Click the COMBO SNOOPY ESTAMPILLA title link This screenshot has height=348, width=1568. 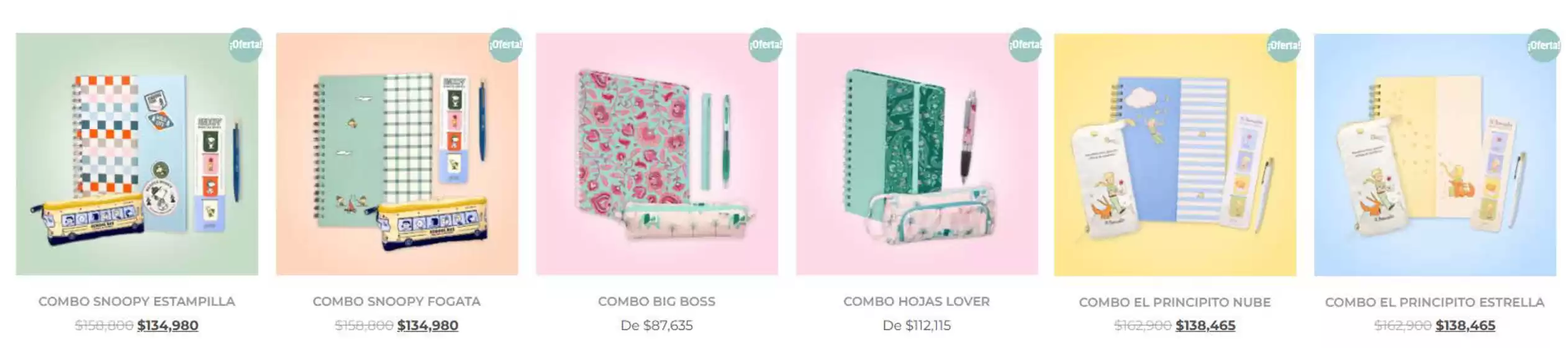[137, 301]
